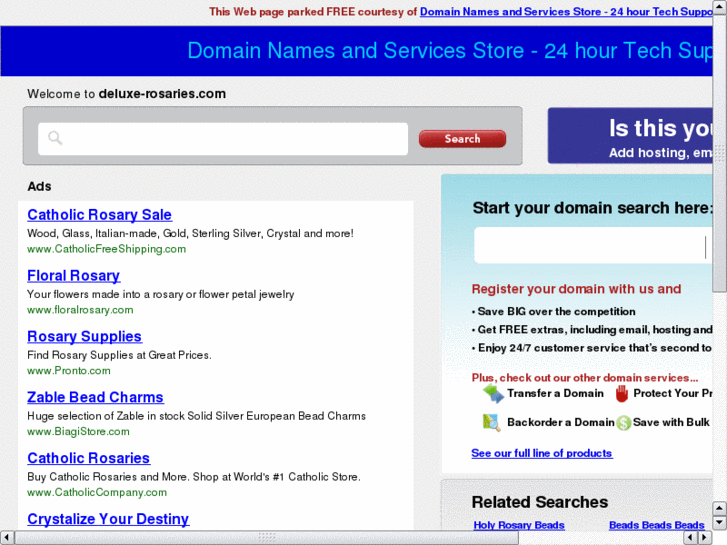Click the Backorder a Domain icon
This screenshot has width=727, height=545.
click(491, 423)
